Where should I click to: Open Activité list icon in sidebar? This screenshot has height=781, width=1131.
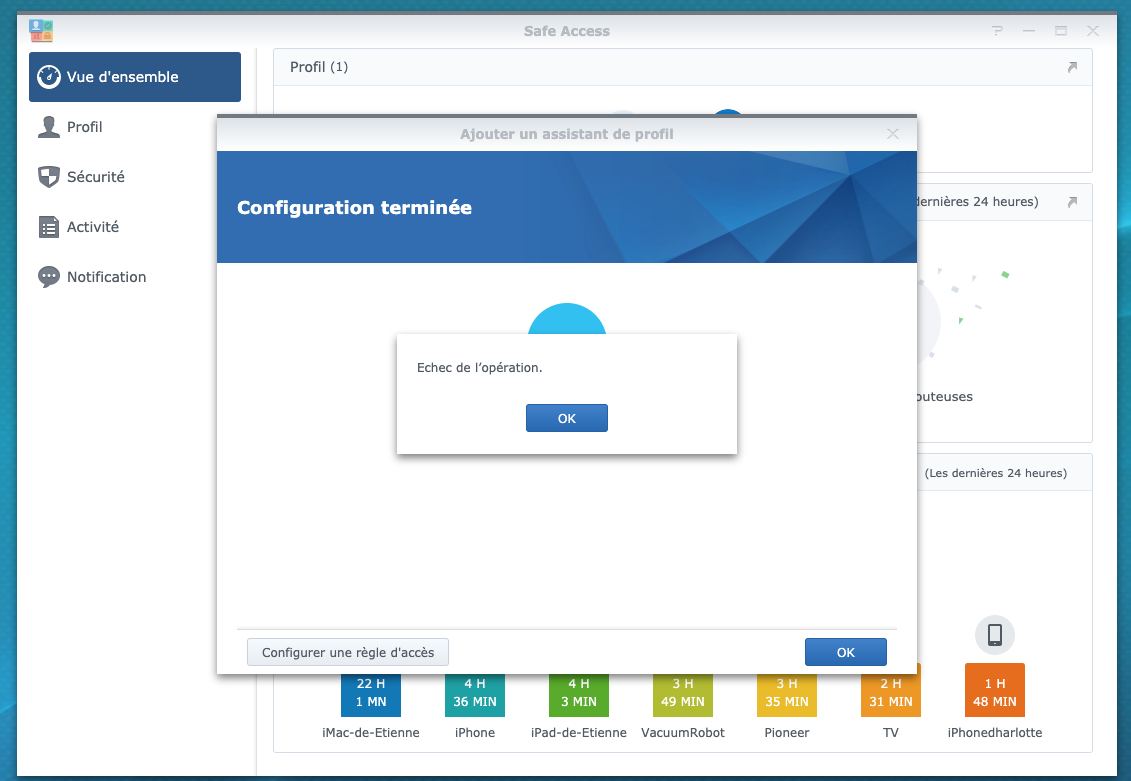pyautogui.click(x=48, y=227)
